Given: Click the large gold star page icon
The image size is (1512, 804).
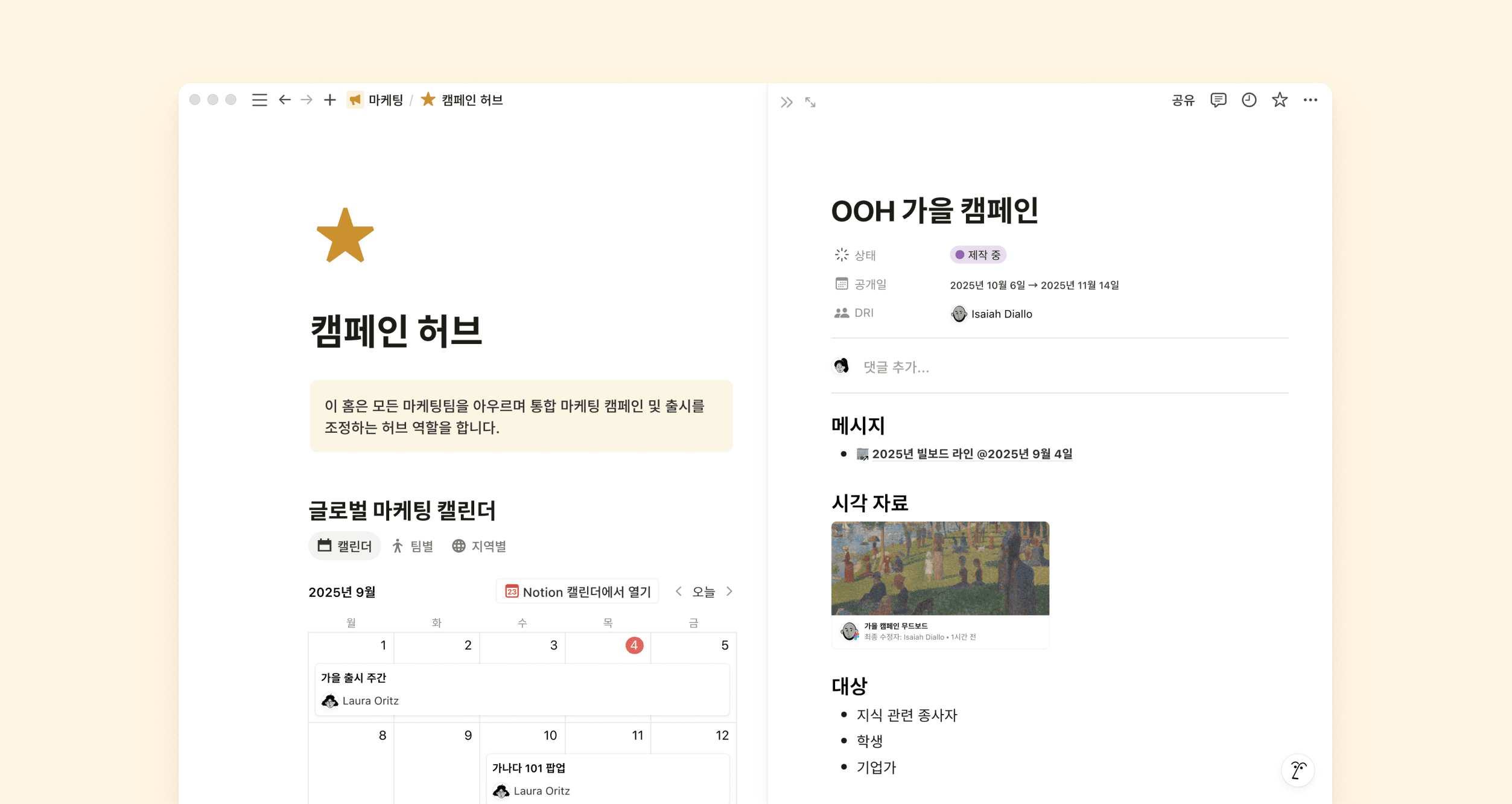Looking at the screenshot, I should (x=345, y=236).
